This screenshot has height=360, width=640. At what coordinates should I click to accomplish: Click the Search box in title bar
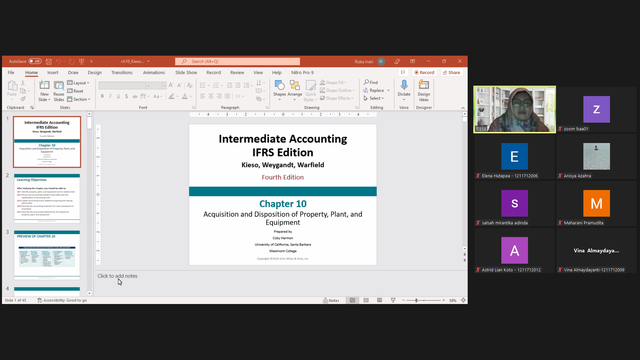click(x=238, y=61)
